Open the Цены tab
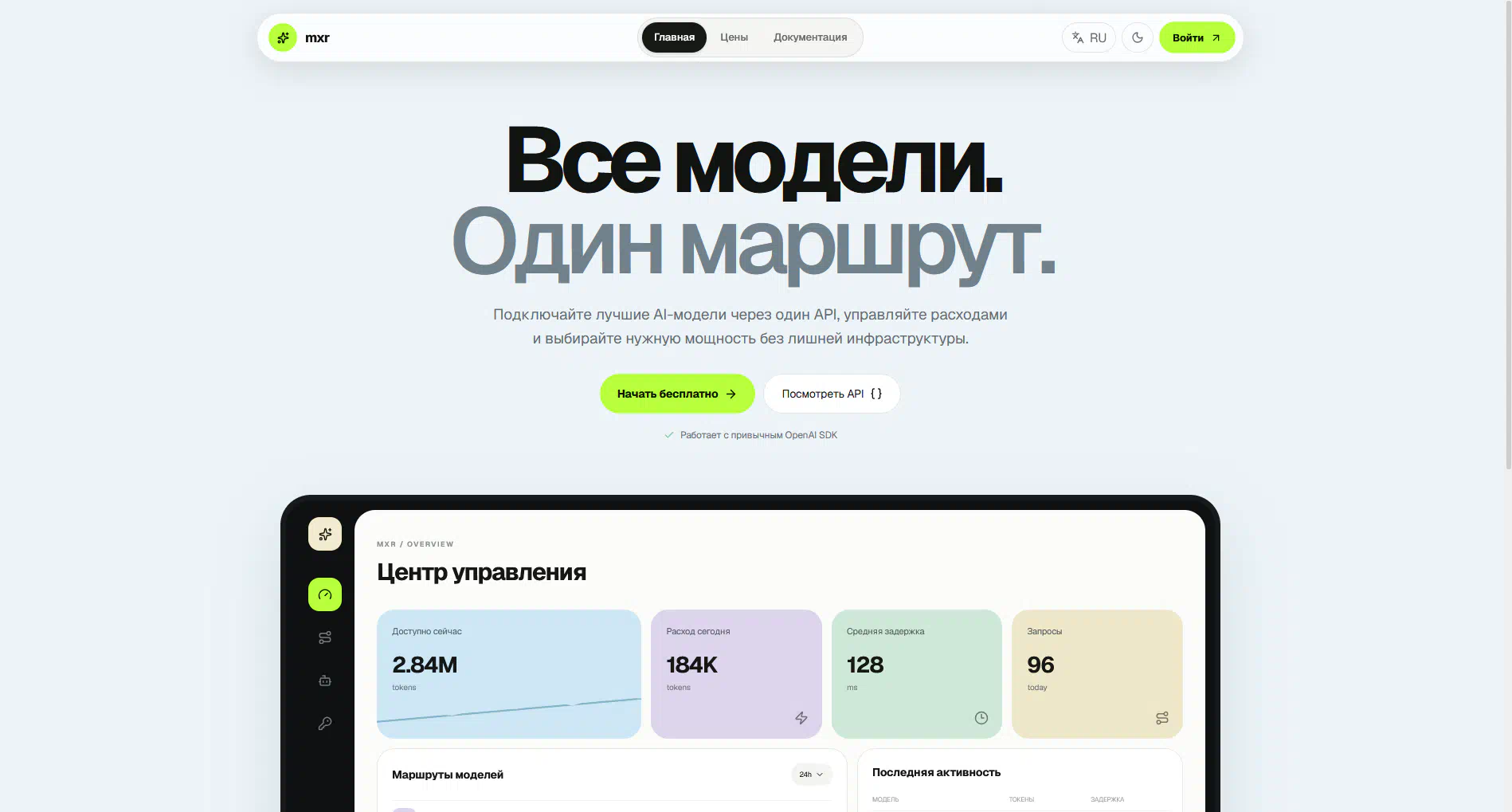 pos(734,37)
